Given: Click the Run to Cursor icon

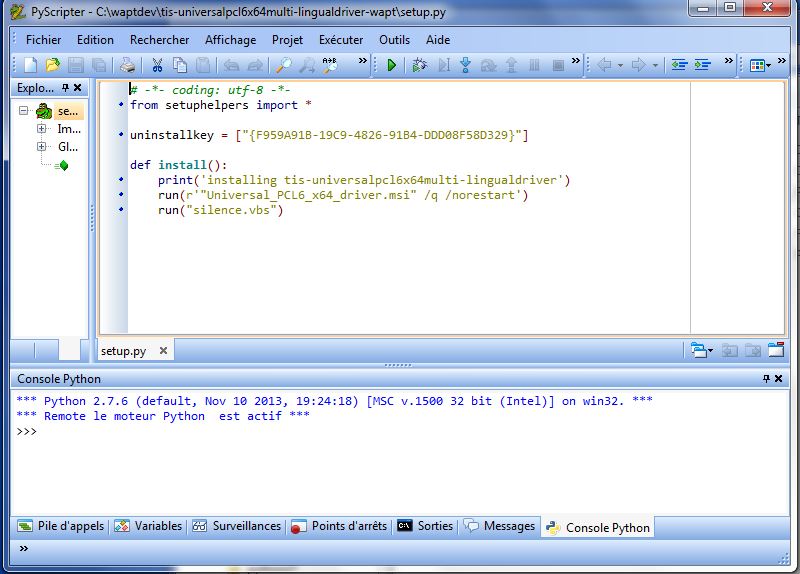Looking at the screenshot, I should [x=444, y=65].
